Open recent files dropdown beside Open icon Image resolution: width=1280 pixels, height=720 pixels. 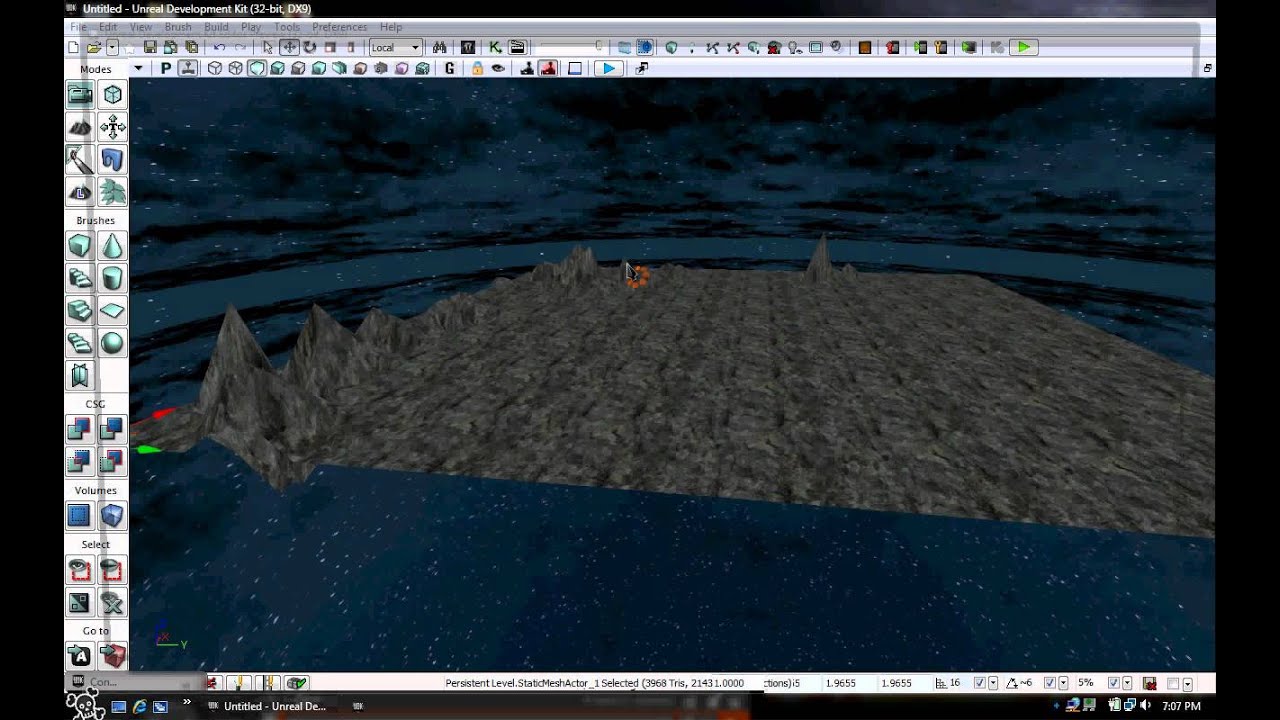[112, 47]
